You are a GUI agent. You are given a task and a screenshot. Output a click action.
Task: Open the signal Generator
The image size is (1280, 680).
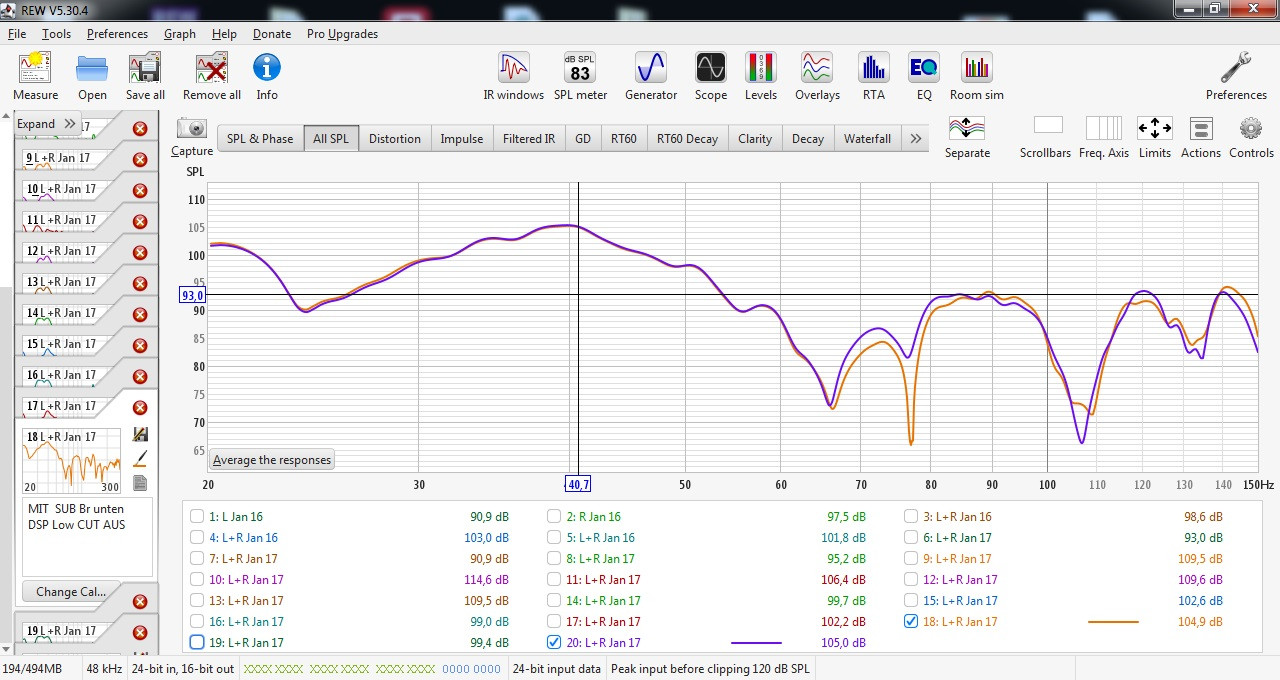650,76
